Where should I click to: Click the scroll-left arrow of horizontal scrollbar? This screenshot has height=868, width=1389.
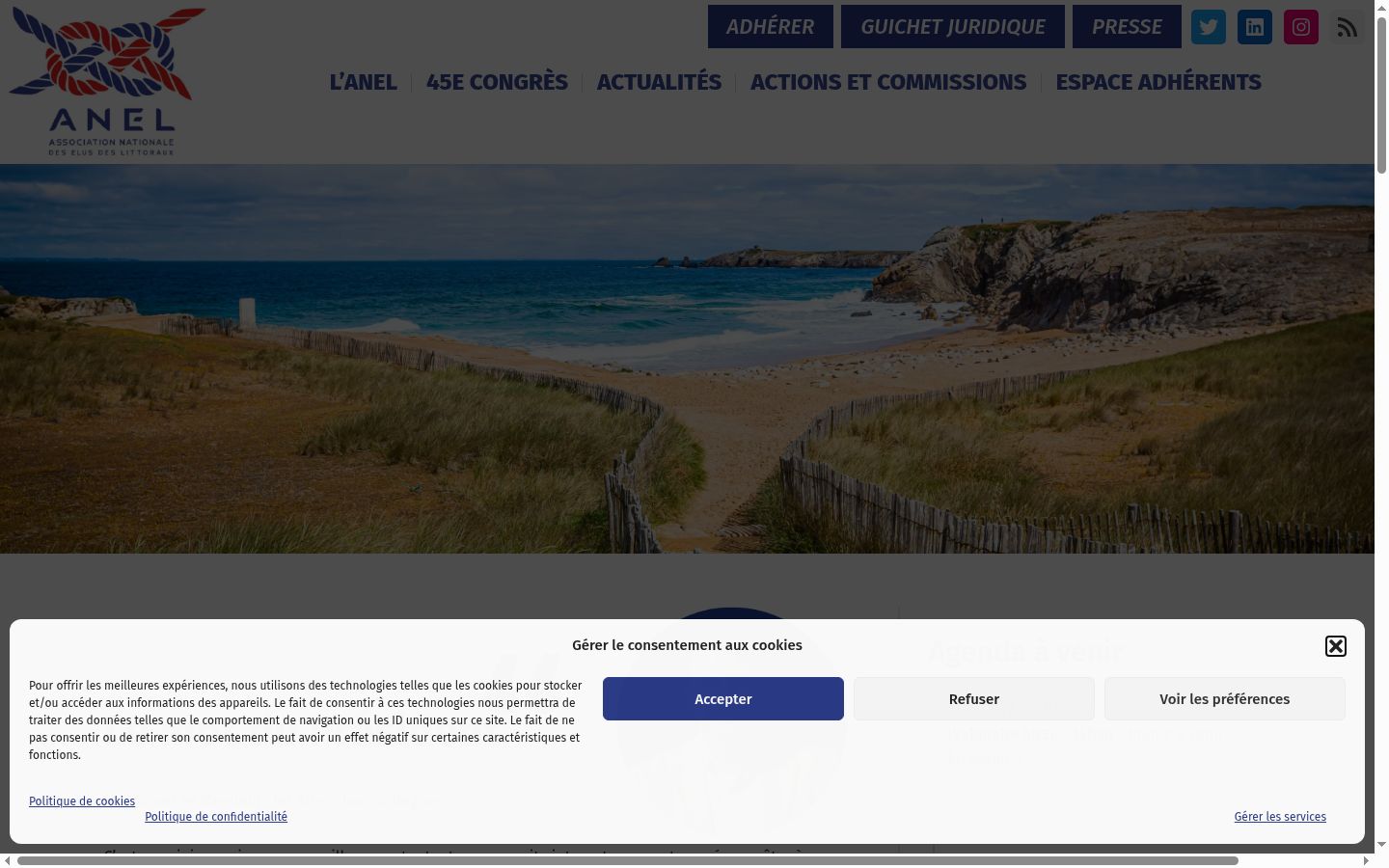[7, 860]
